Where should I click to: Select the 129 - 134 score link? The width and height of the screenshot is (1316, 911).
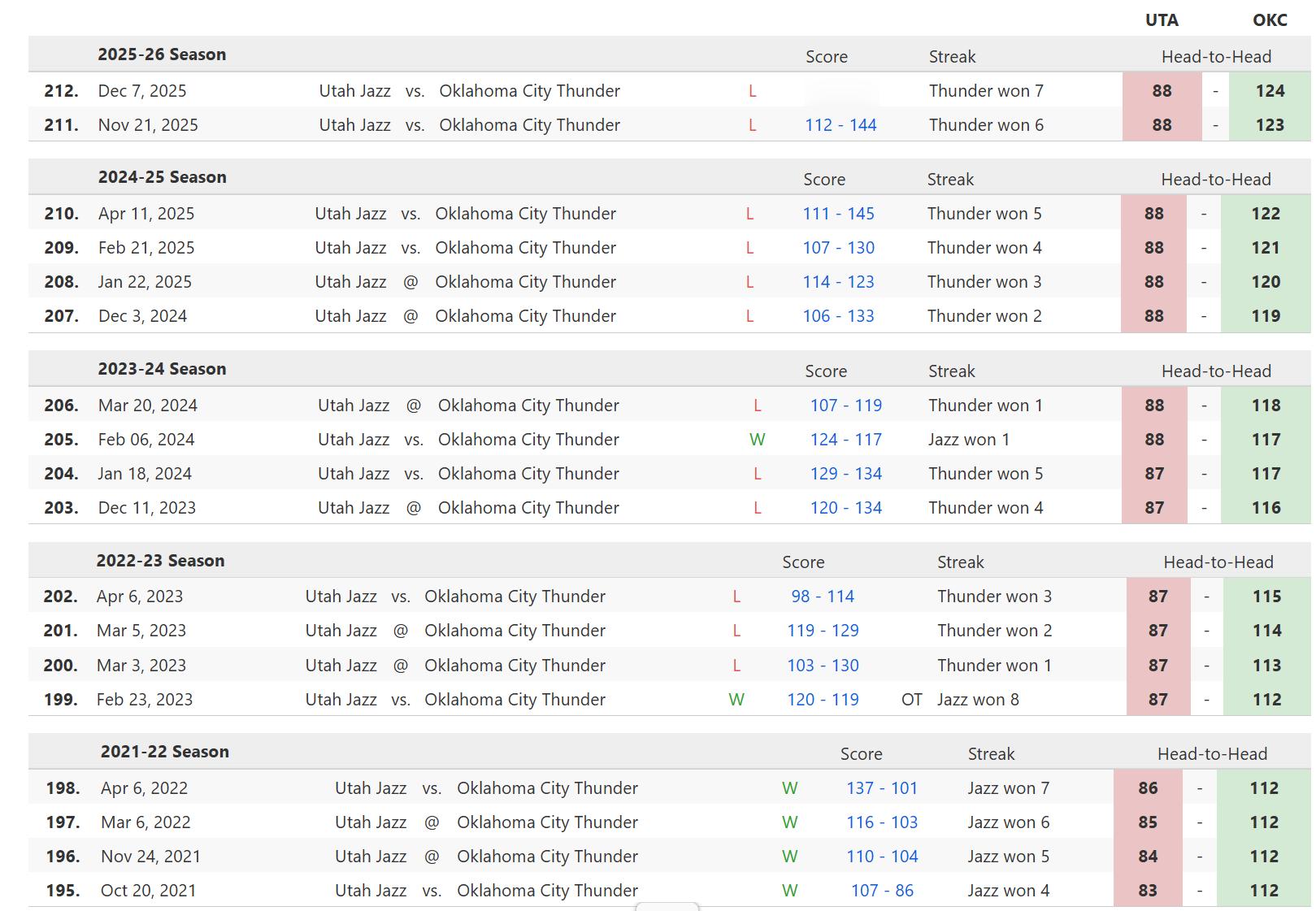click(x=845, y=474)
